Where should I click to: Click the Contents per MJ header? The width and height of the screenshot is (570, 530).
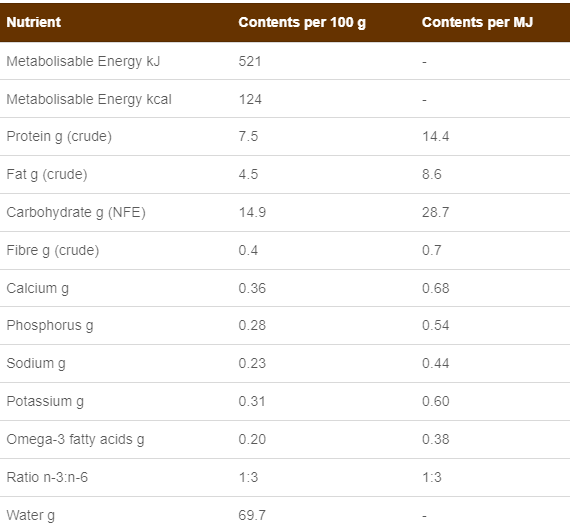(477, 22)
